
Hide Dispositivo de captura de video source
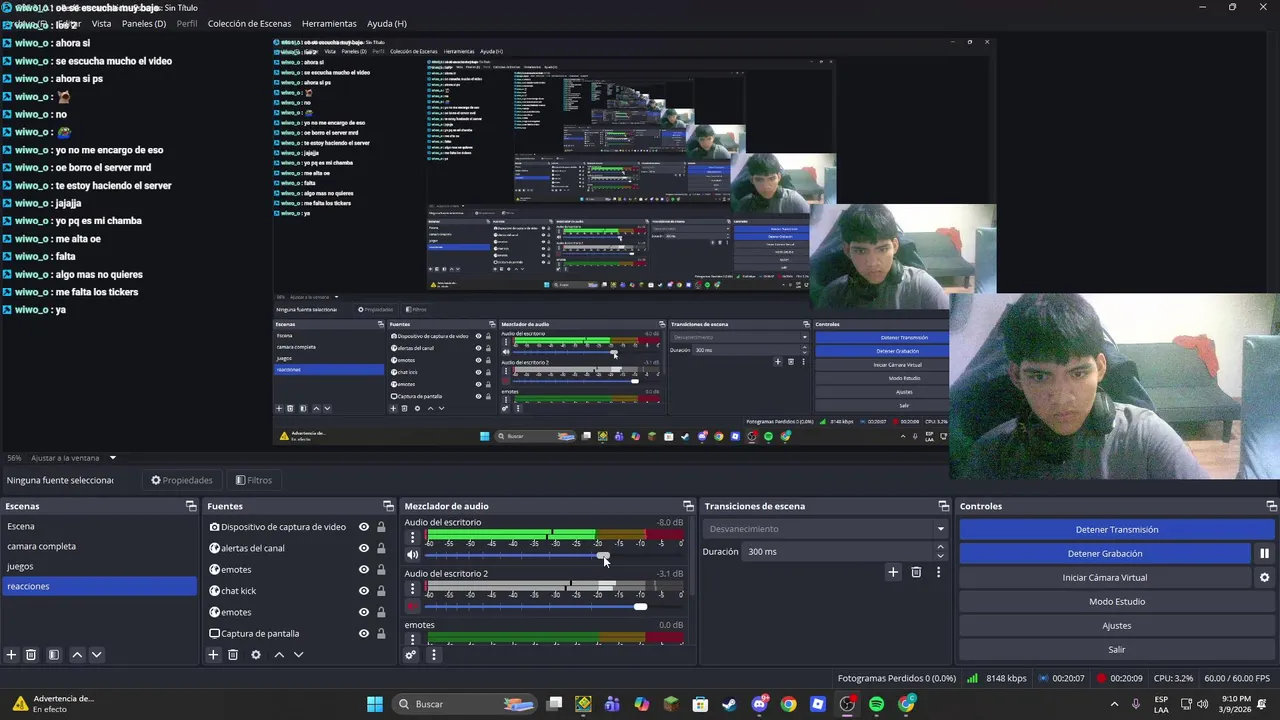tap(364, 527)
